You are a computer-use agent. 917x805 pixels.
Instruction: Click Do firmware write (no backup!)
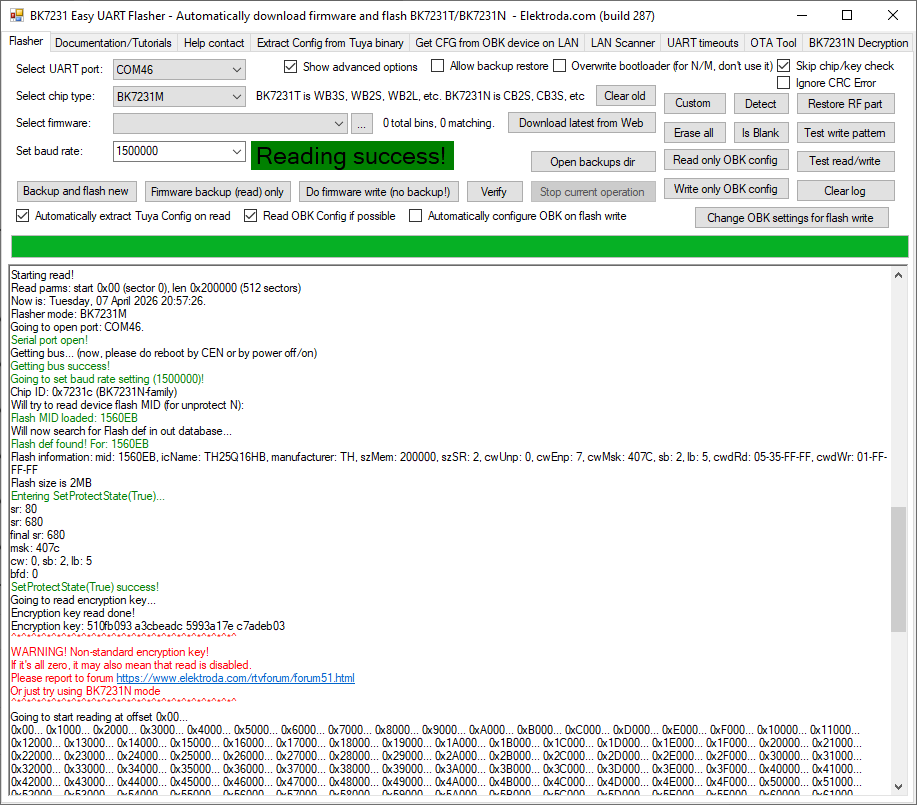378,192
